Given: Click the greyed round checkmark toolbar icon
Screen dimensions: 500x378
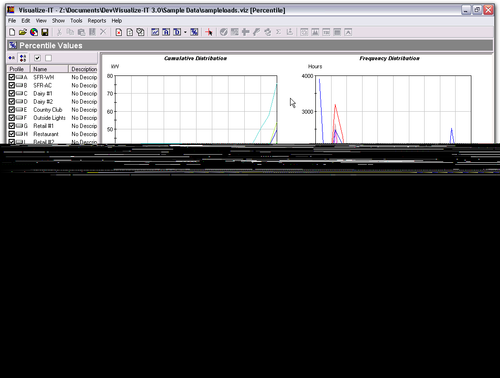Looking at the screenshot, I should [x=223, y=32].
